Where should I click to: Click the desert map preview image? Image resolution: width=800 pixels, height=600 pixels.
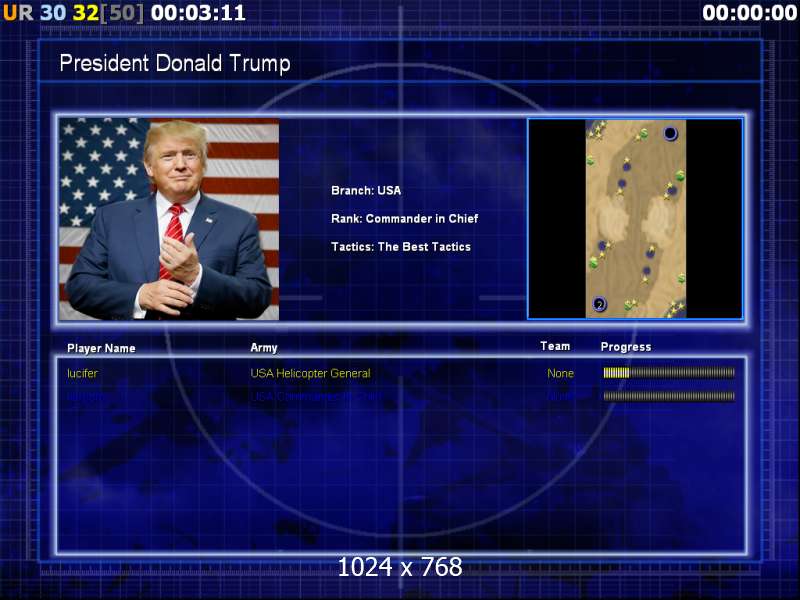click(x=635, y=219)
